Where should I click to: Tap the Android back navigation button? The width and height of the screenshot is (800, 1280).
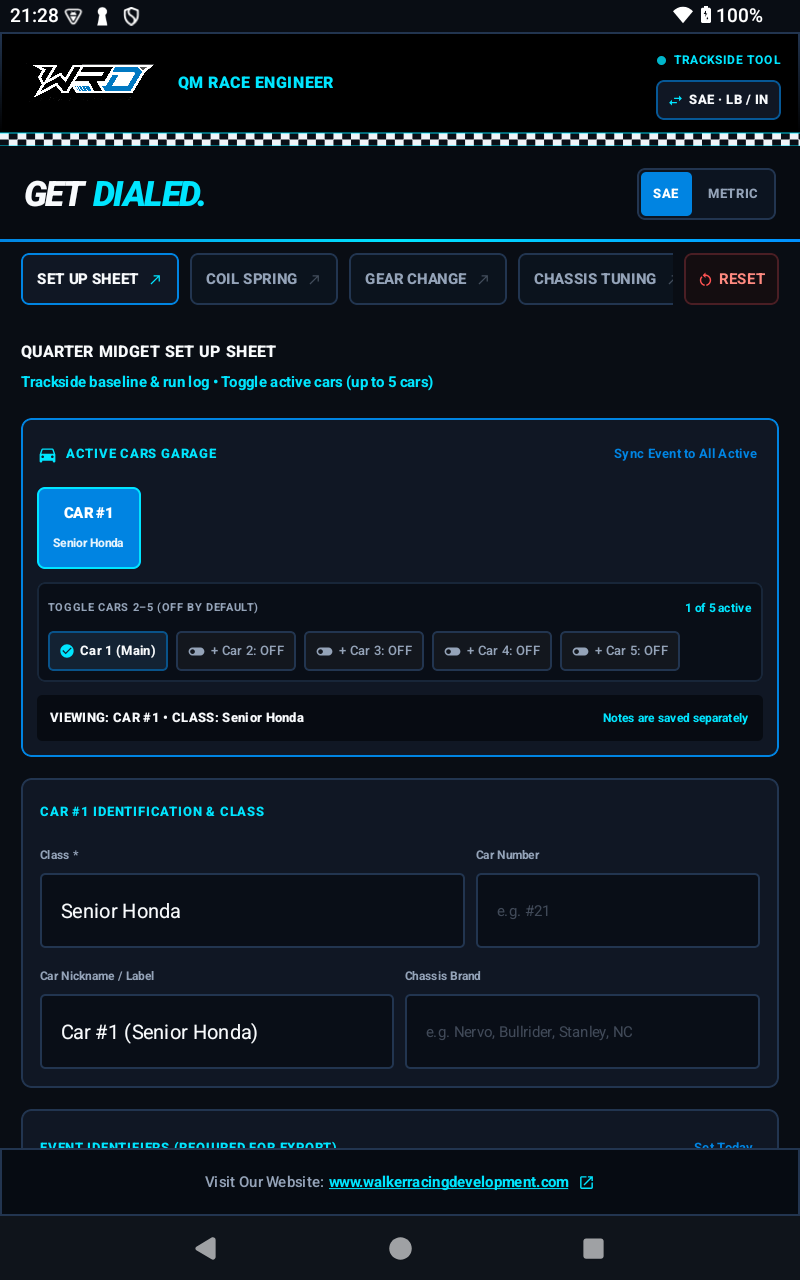(x=206, y=1248)
